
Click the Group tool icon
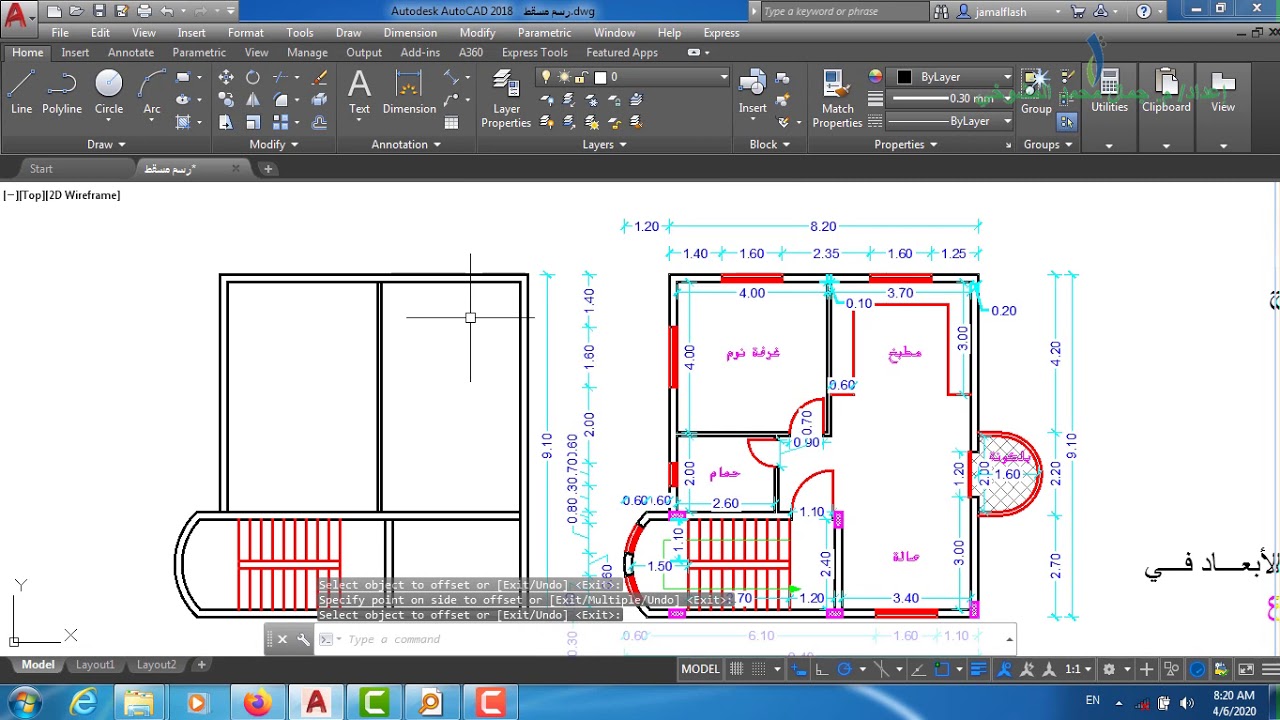(1036, 92)
